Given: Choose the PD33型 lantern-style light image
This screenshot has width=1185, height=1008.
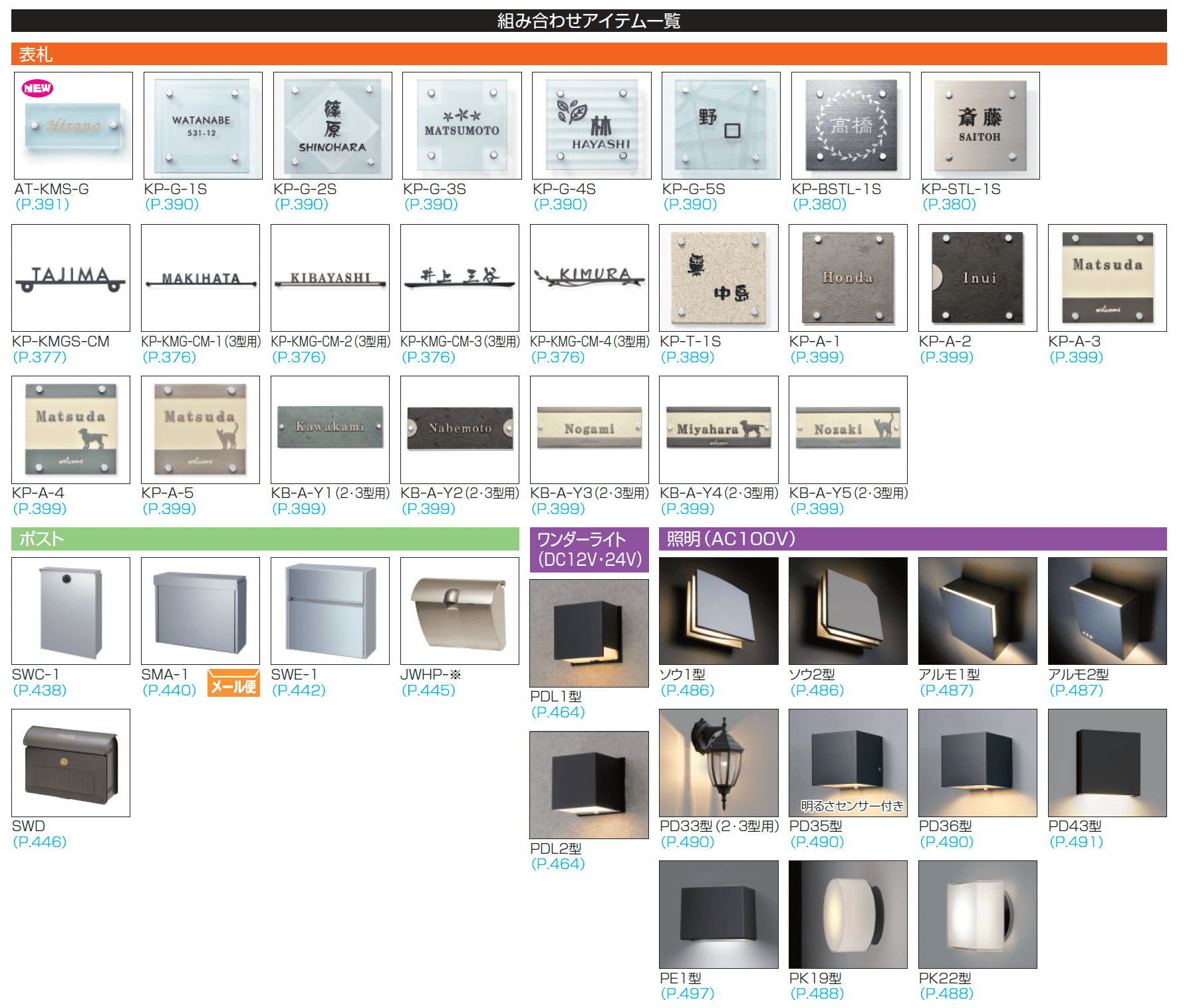Looking at the screenshot, I should 718,763.
